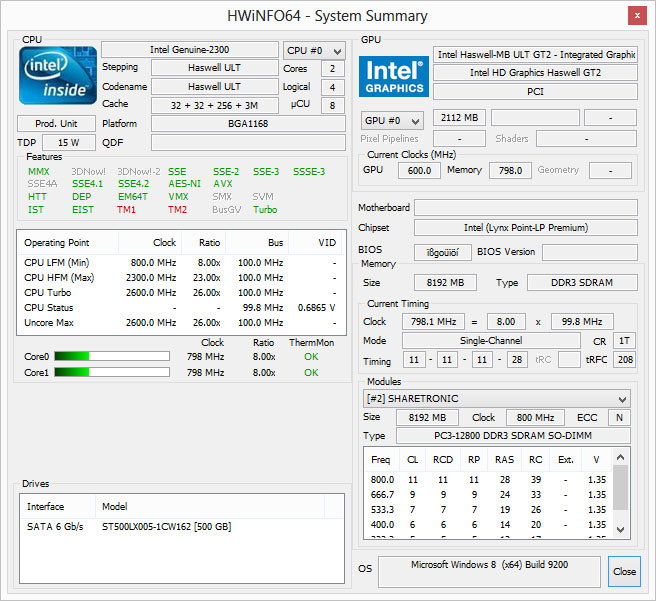656x601 pixels.
Task: Select the 666.7 frequency timing row
Action: pyautogui.click(x=488, y=495)
